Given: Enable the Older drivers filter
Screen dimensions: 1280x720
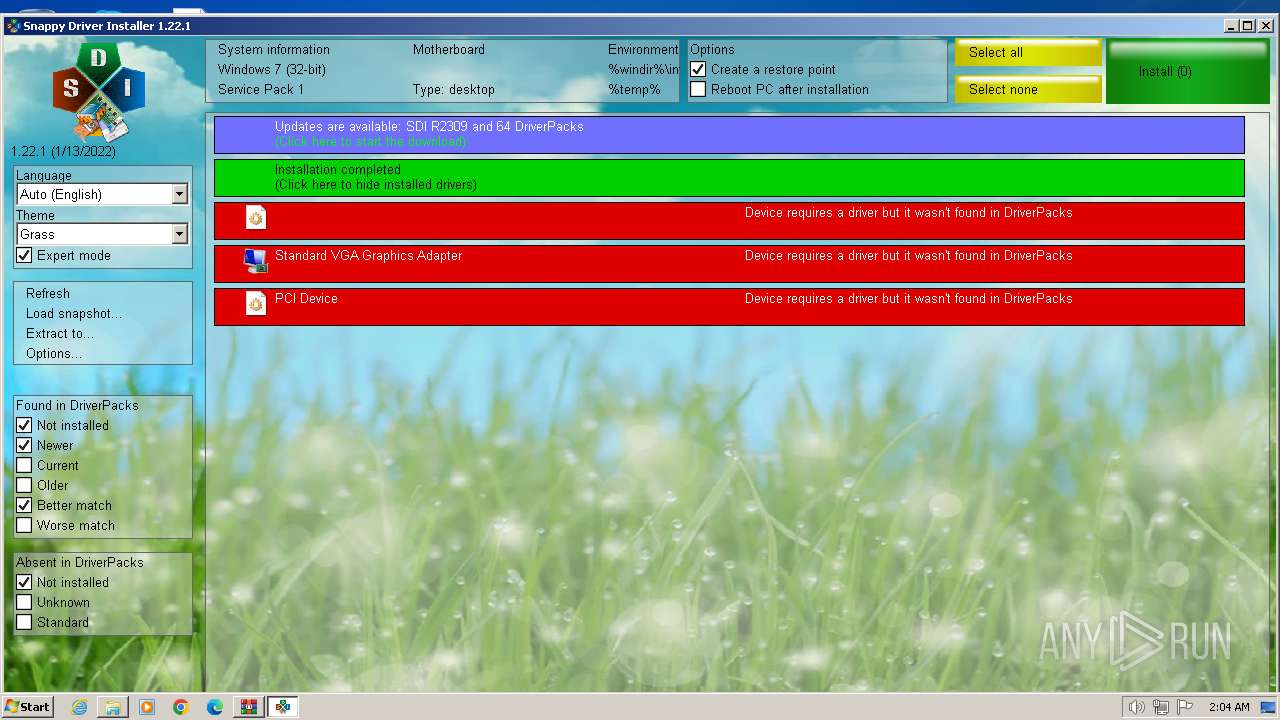Looking at the screenshot, I should [x=24, y=486].
